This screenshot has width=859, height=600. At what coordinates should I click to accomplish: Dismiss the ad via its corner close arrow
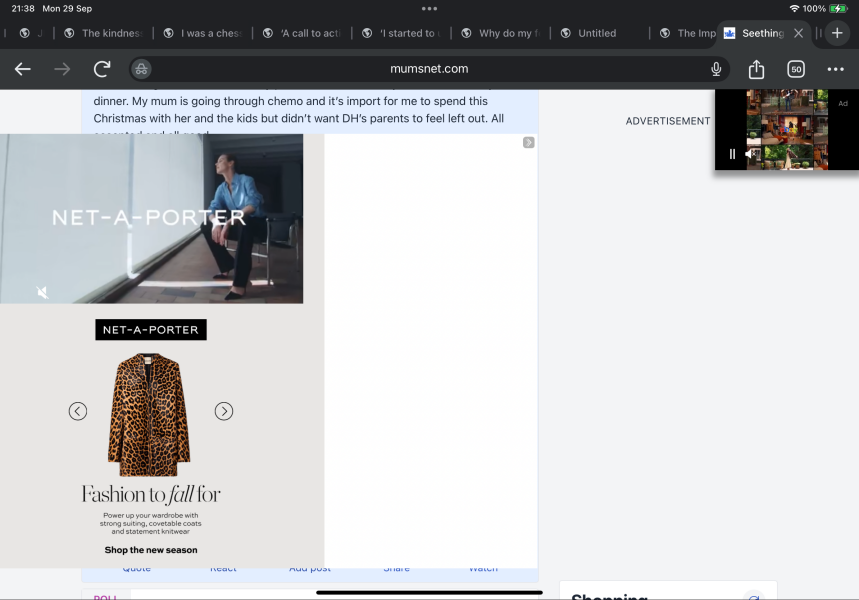(528, 142)
